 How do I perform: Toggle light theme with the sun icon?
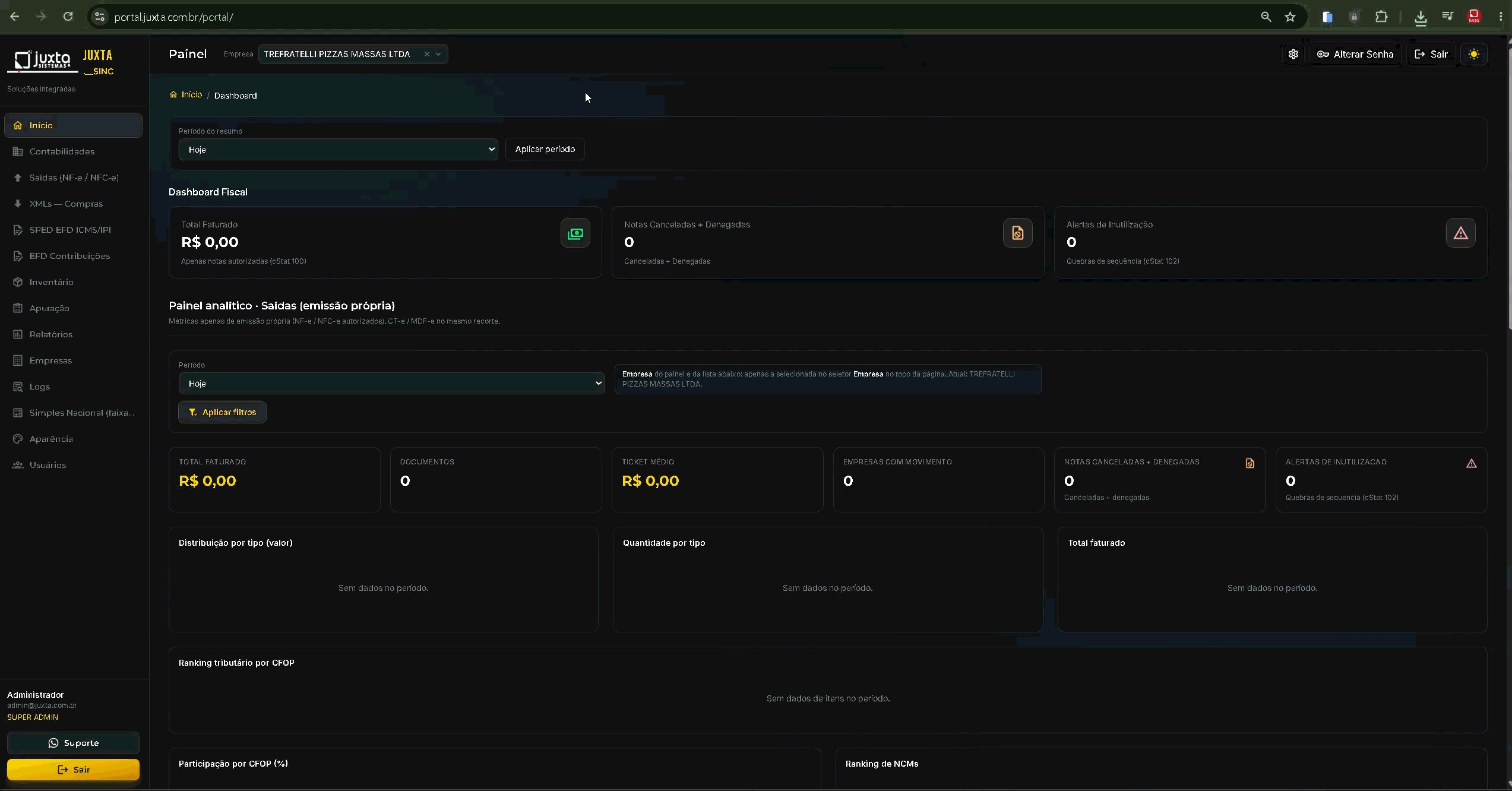click(1473, 54)
